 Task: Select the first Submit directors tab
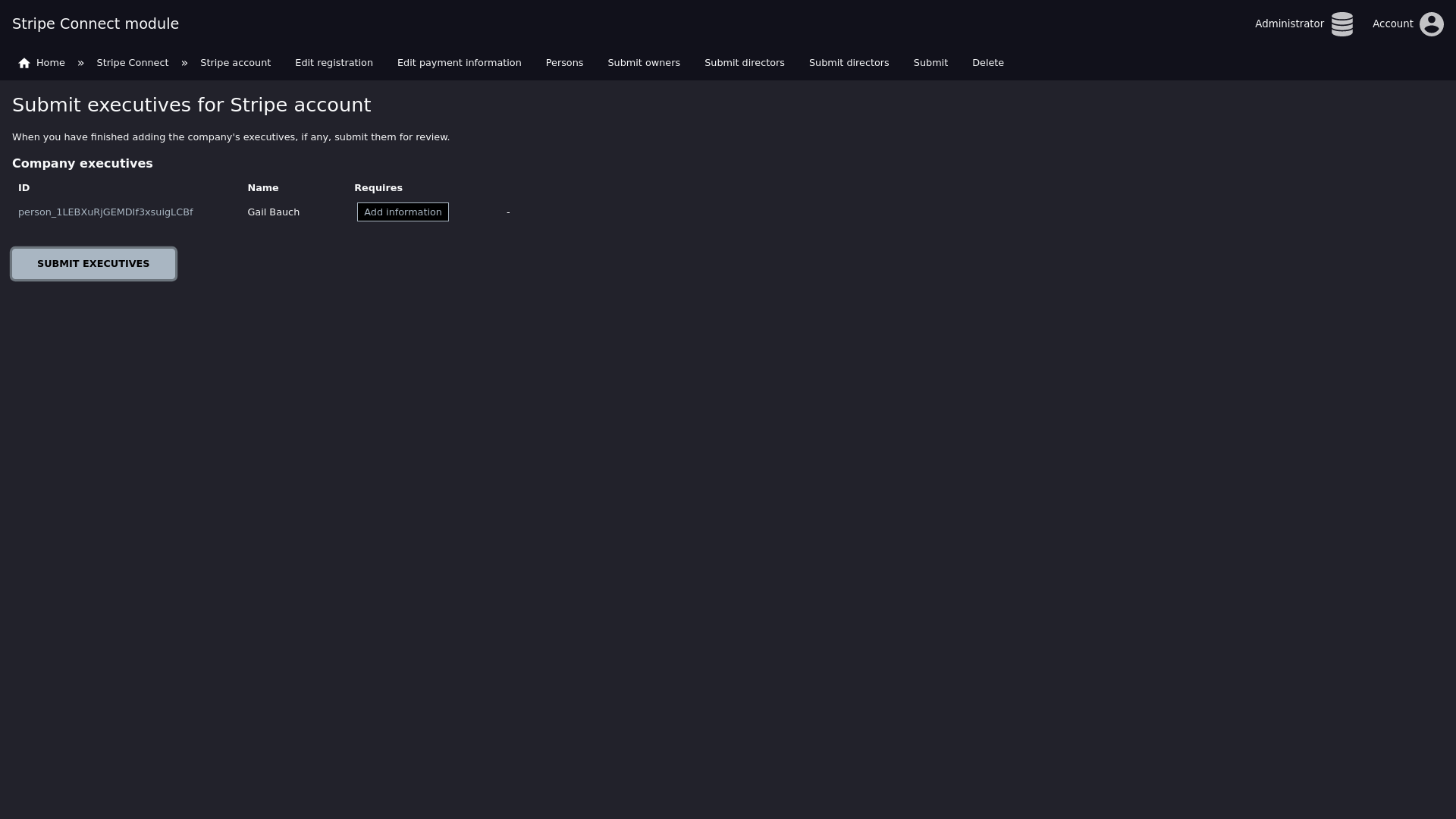(744, 63)
